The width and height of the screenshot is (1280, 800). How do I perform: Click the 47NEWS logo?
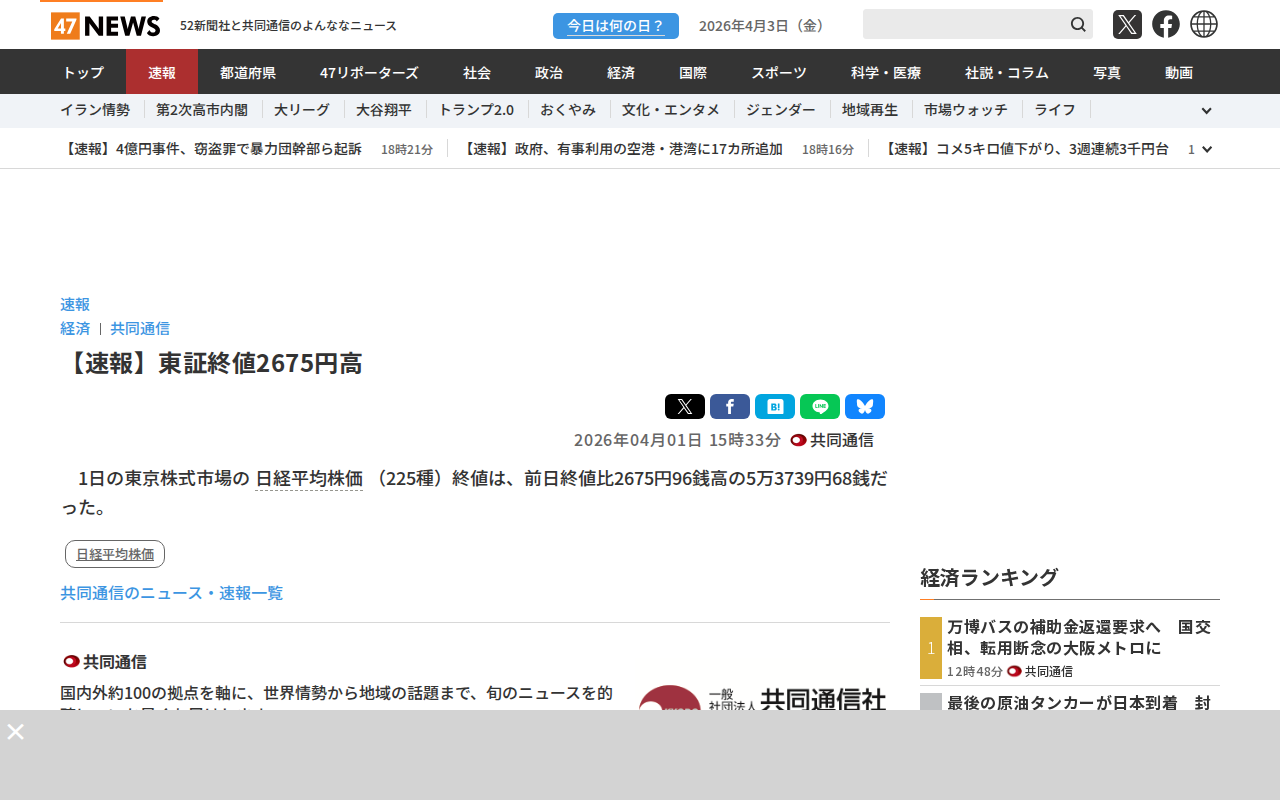105,25
